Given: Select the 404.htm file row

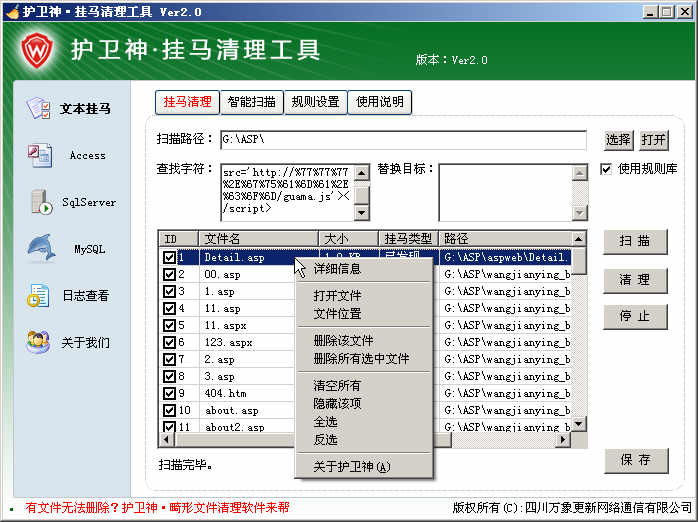Looking at the screenshot, I should (x=365, y=393).
